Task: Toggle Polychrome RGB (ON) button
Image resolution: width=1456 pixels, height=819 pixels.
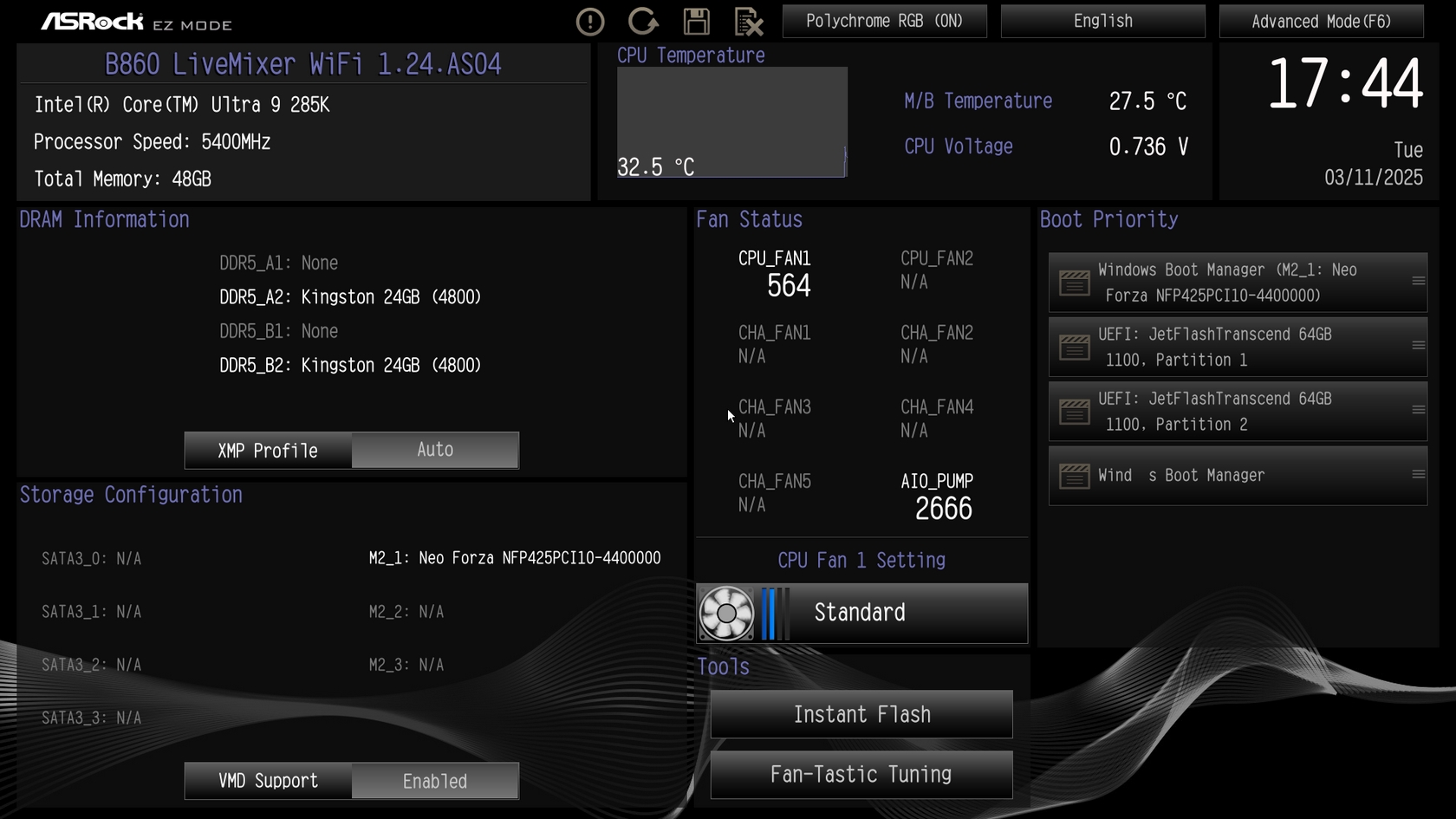Action: [885, 21]
